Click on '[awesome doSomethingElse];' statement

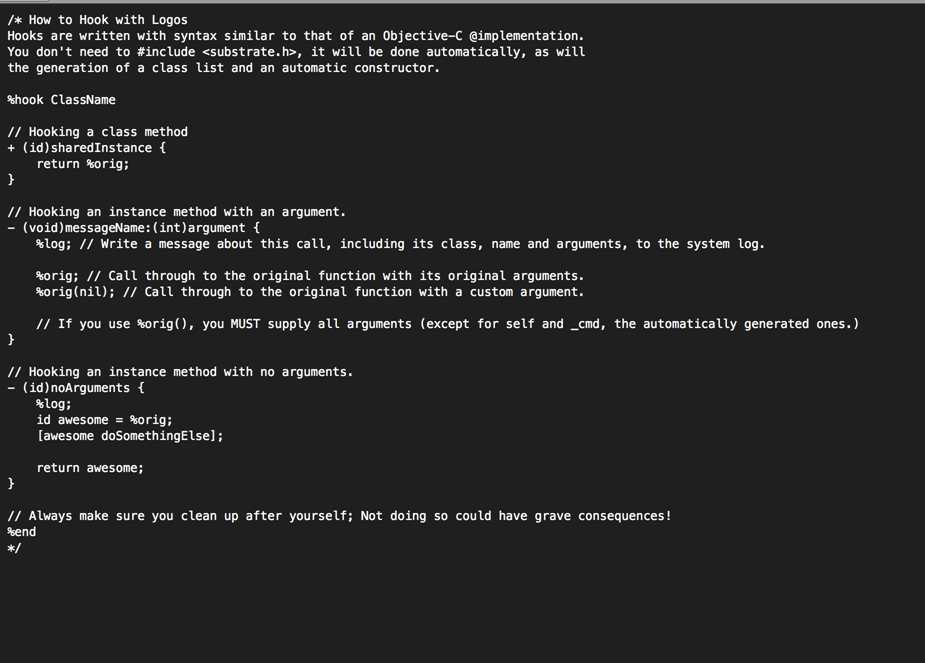click(130, 436)
